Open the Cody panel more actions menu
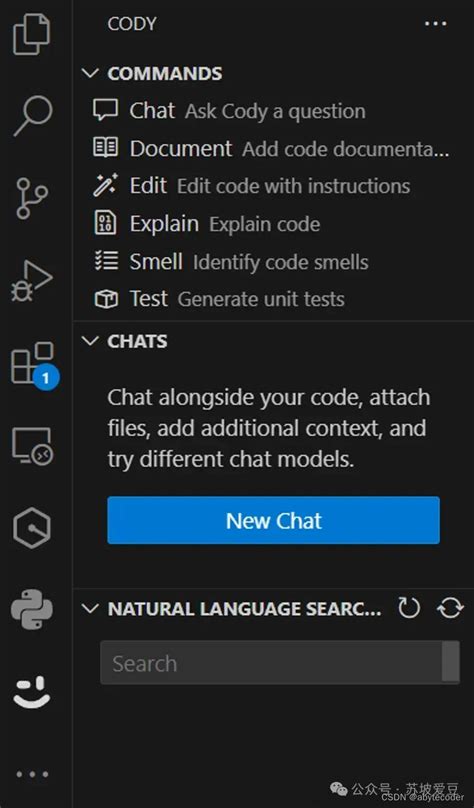Image resolution: width=474 pixels, height=808 pixels. click(x=435, y=24)
